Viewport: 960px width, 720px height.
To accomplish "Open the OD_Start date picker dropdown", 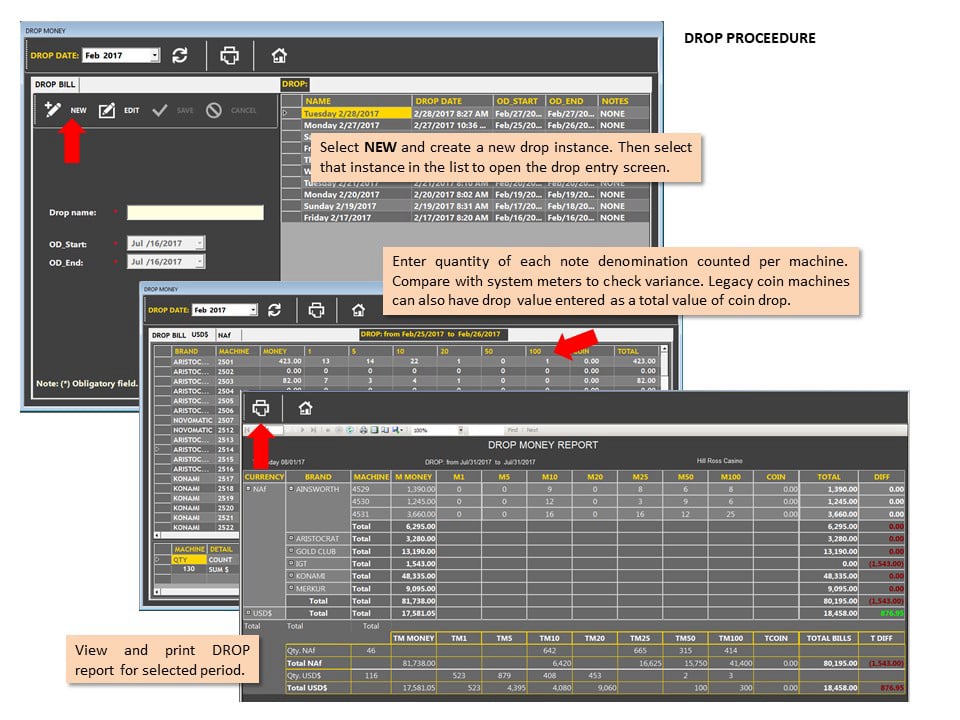I will tap(200, 243).
